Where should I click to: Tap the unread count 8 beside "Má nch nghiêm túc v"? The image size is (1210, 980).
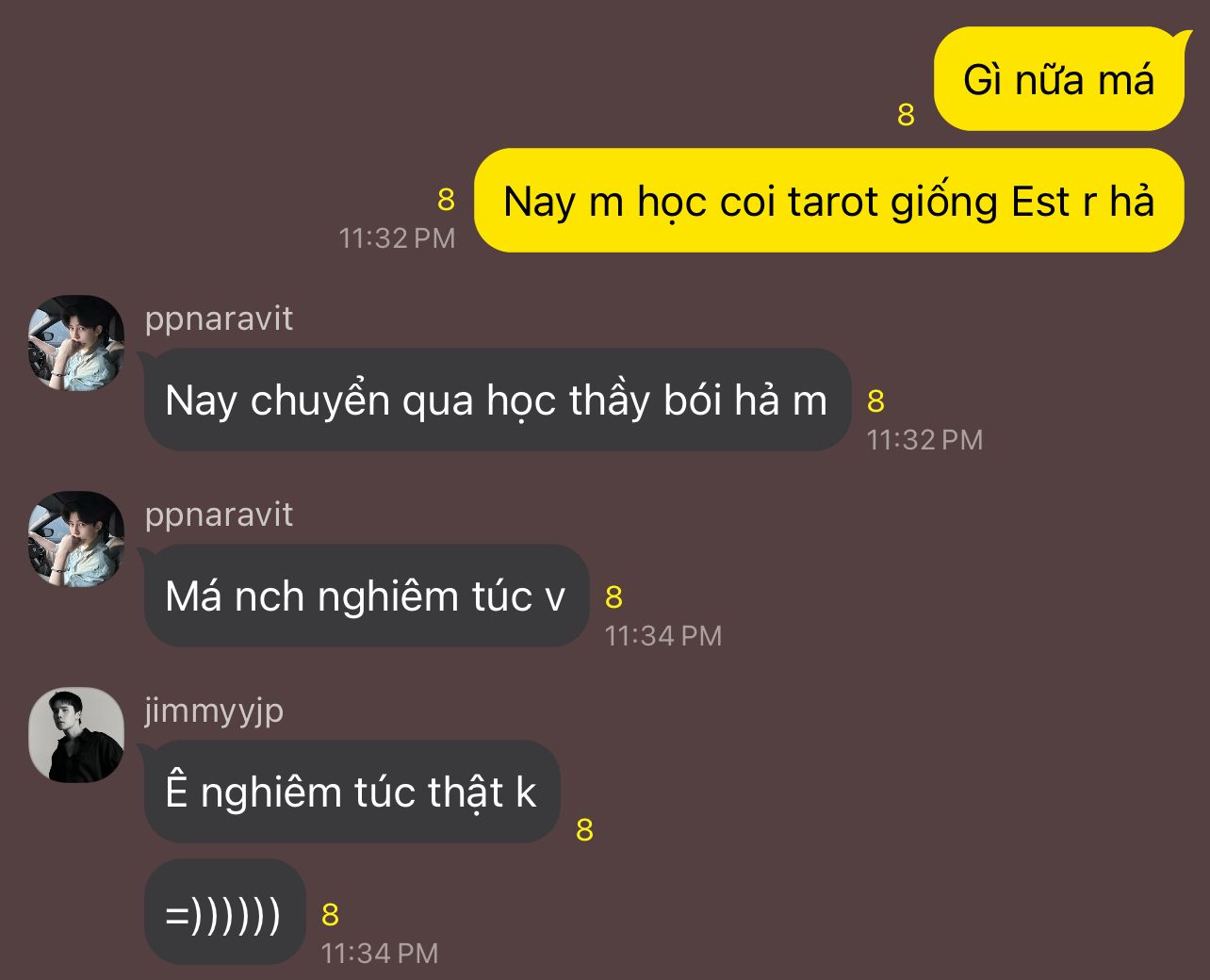(x=614, y=597)
